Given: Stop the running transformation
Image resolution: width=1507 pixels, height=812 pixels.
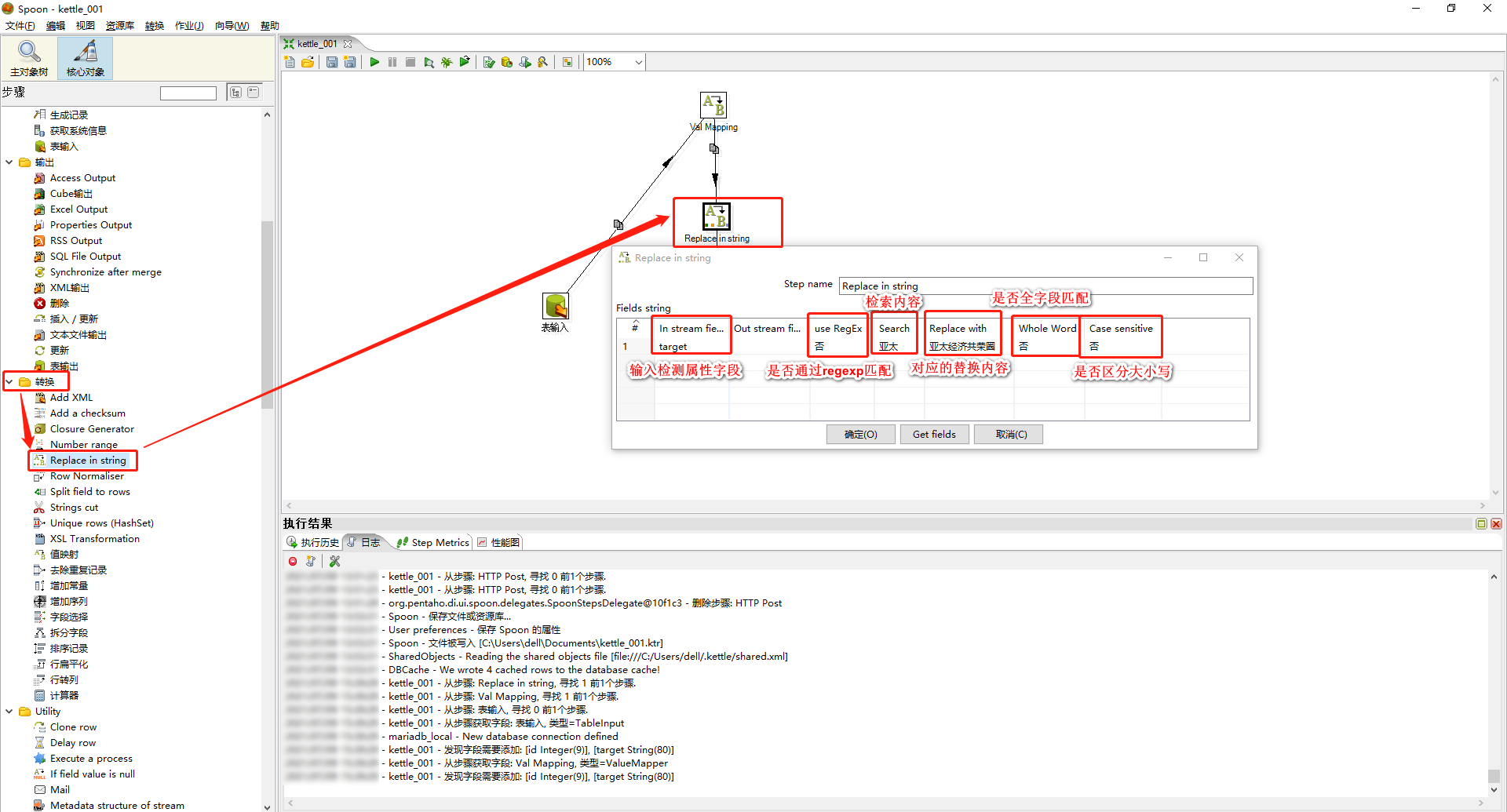Looking at the screenshot, I should click(410, 62).
